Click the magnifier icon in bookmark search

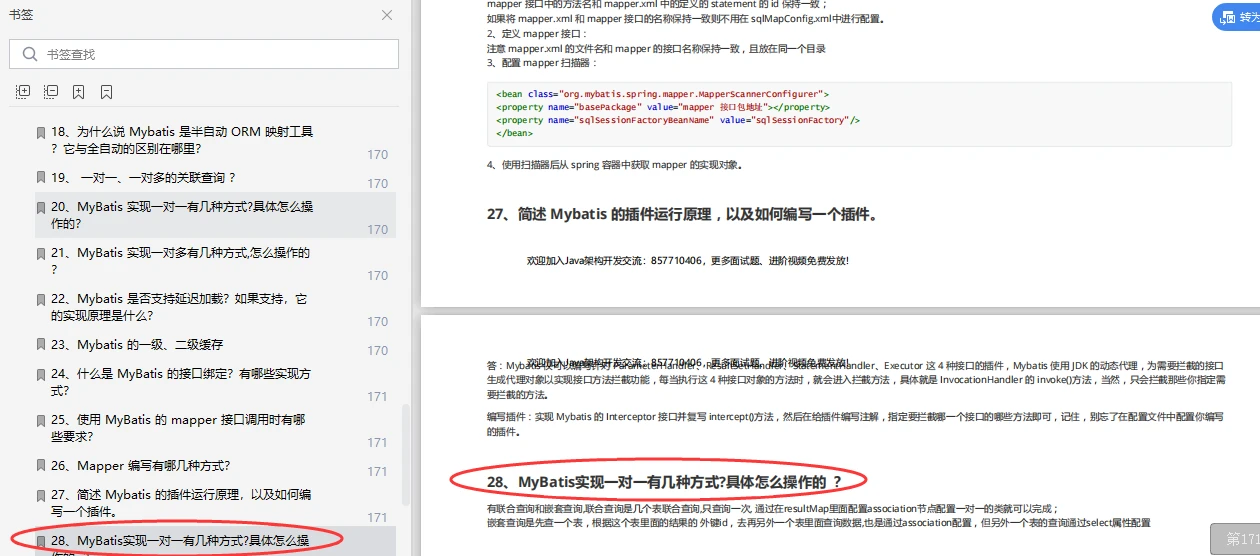[x=28, y=54]
